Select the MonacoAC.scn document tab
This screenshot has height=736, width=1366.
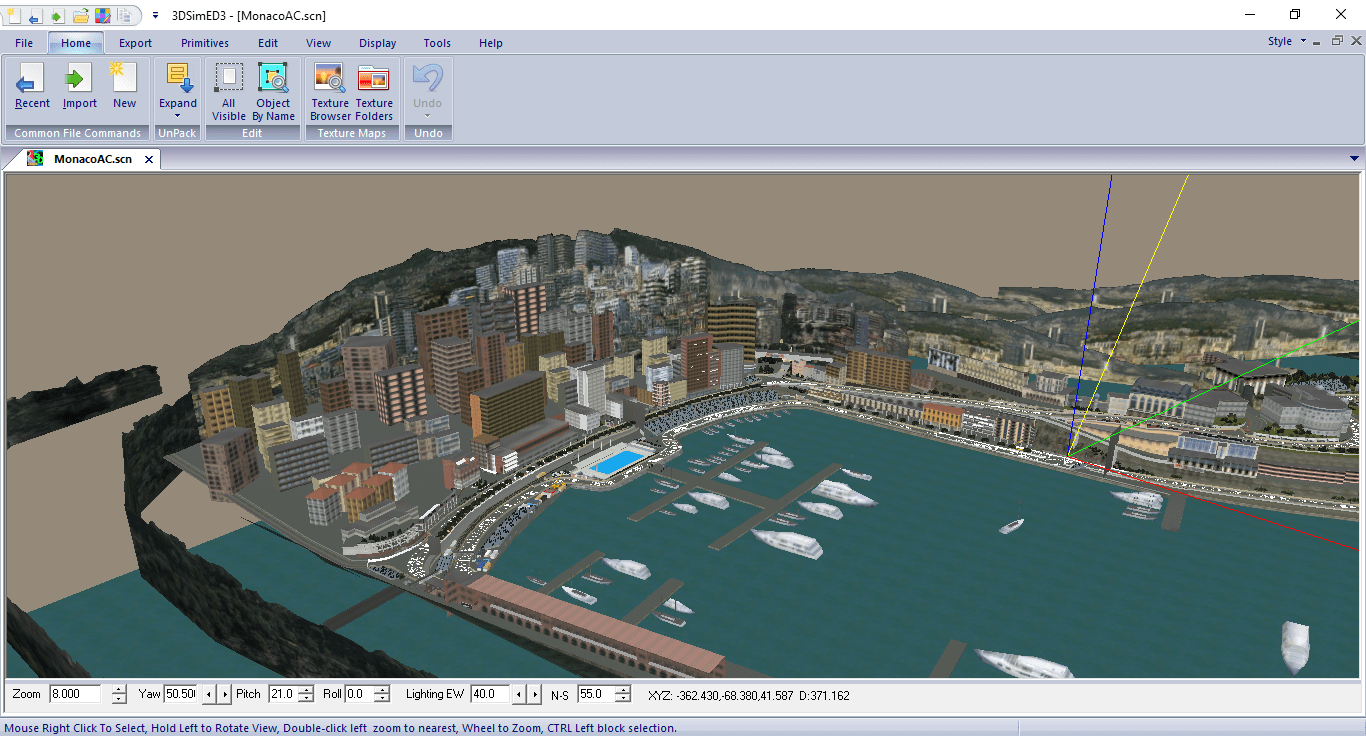click(92, 159)
